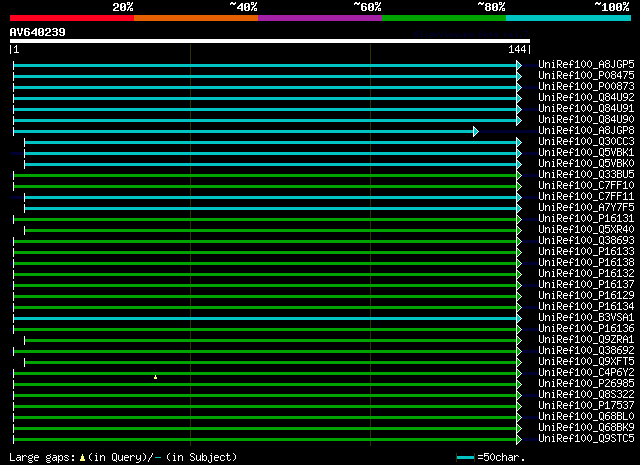The image size is (640, 465).
Task: Select the UniRef100_A7Y7F5 label
Action: pyautogui.click(x=586, y=208)
